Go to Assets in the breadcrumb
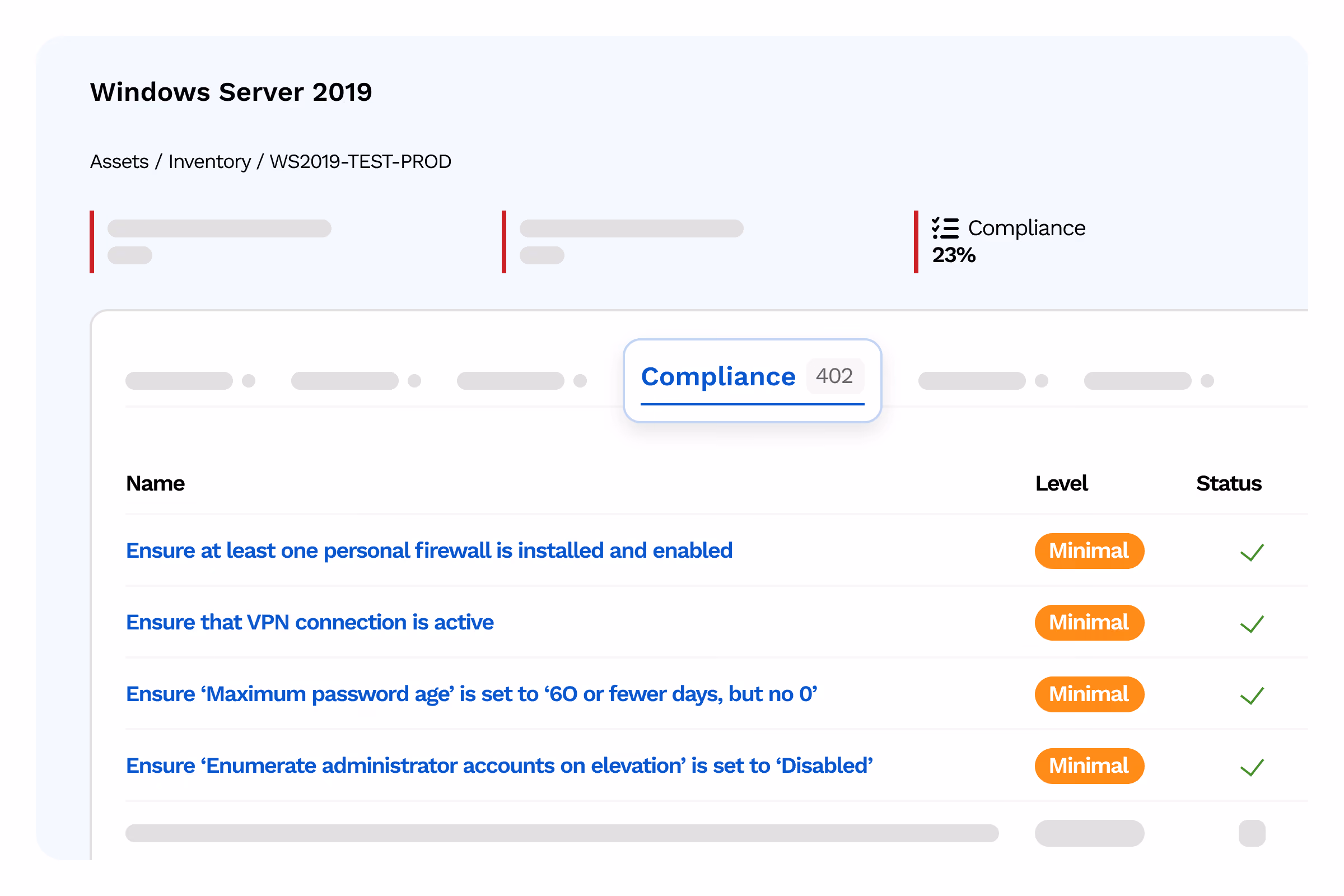Image resolution: width=1344 pixels, height=896 pixels. [119, 162]
